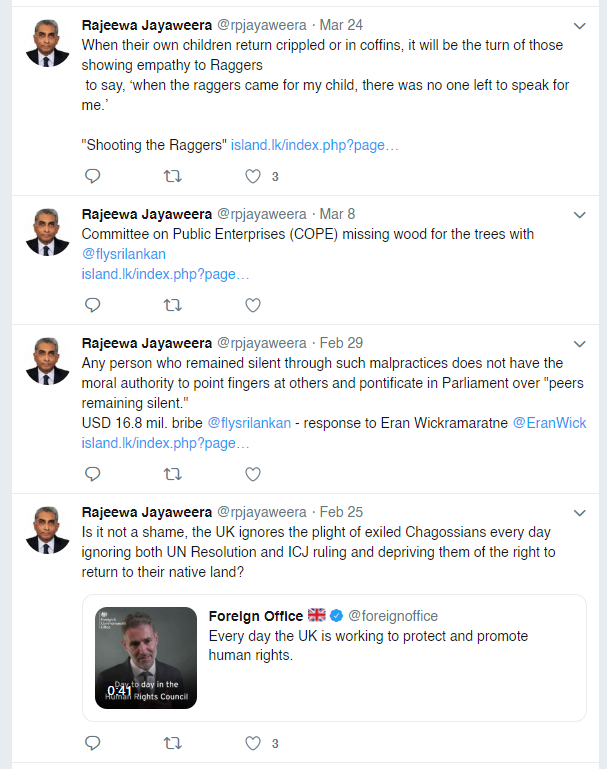
Task: Reply to the Mar 8 COPE tweet
Action: tap(93, 305)
